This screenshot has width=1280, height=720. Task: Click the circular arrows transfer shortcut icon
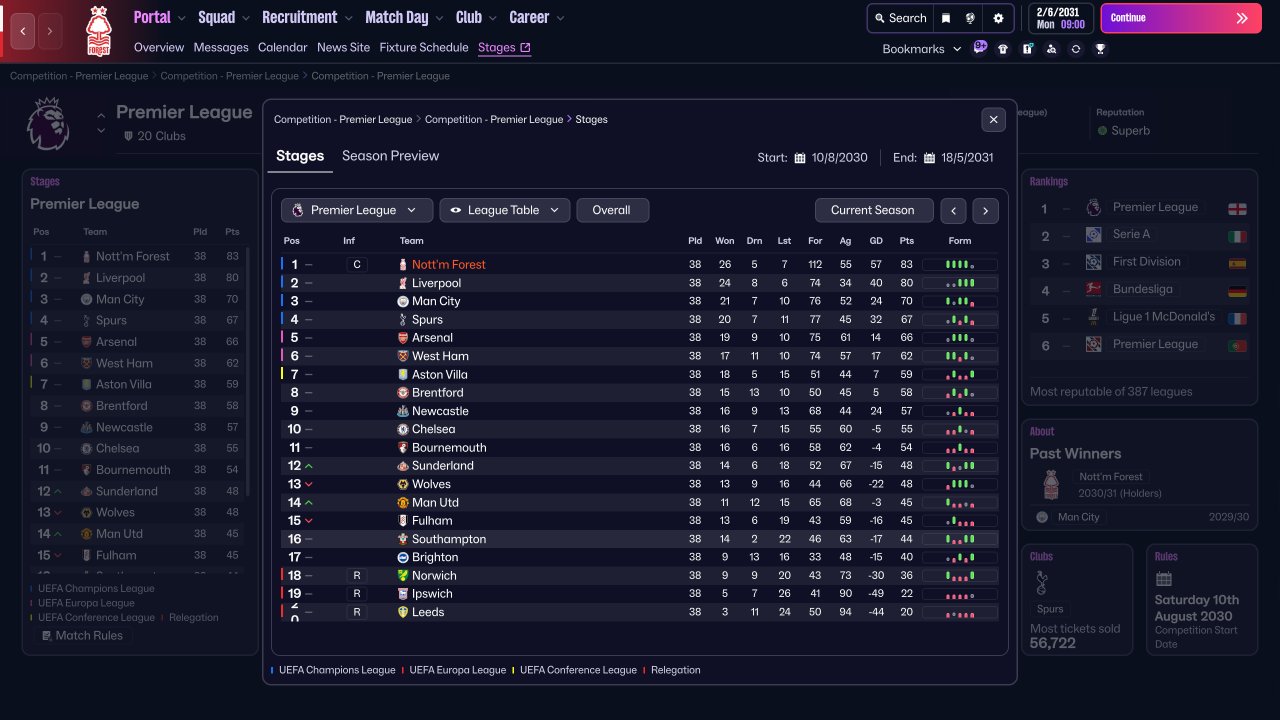pyautogui.click(x=1076, y=48)
